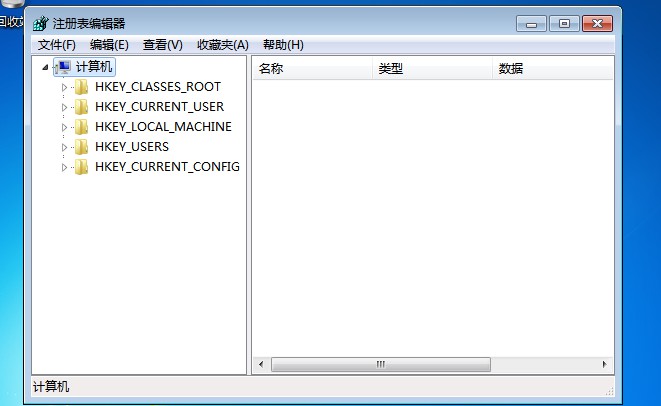Click the HKEY_USERS folder icon

tap(81, 147)
